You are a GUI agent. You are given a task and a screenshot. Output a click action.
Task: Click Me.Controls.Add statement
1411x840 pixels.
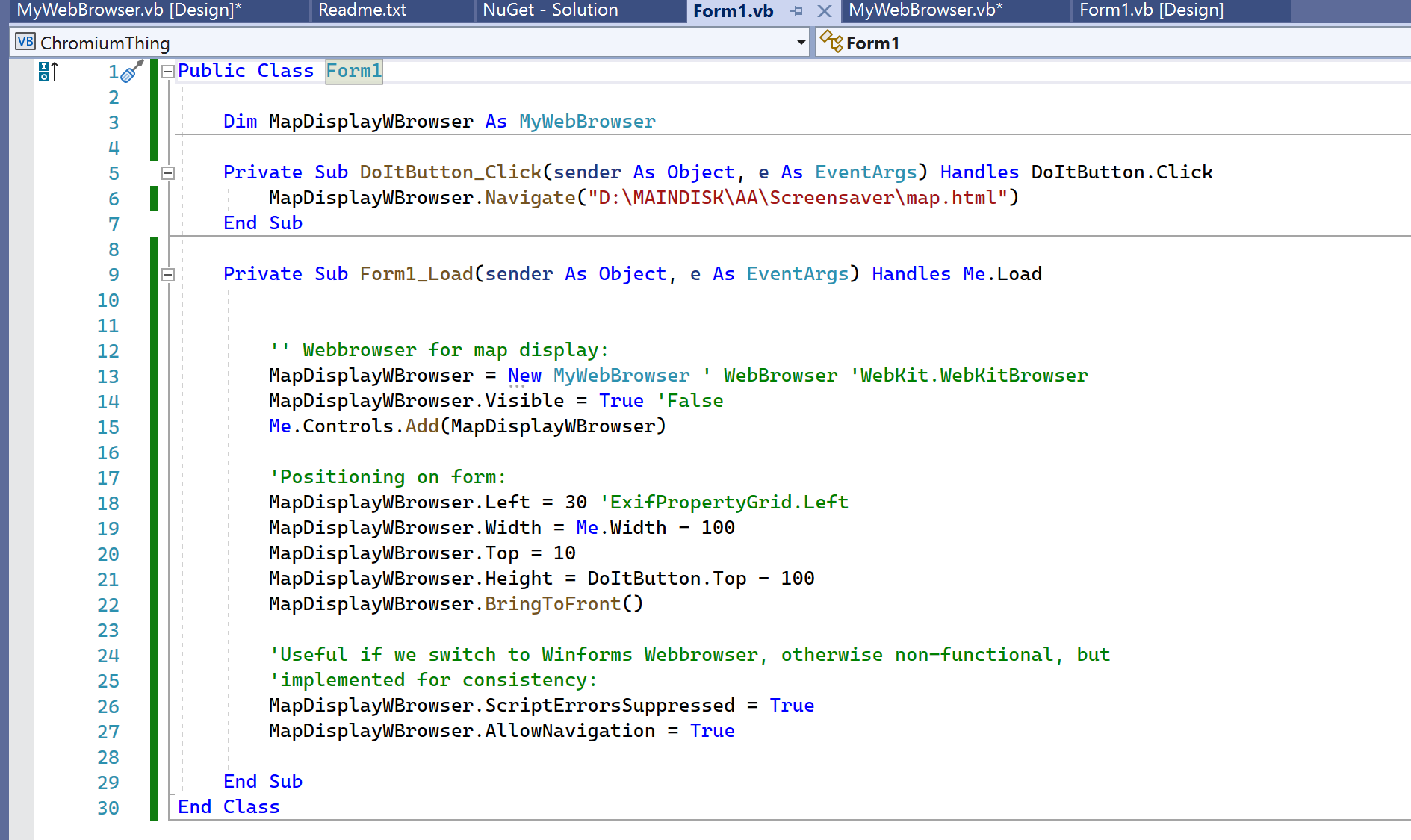pos(468,426)
